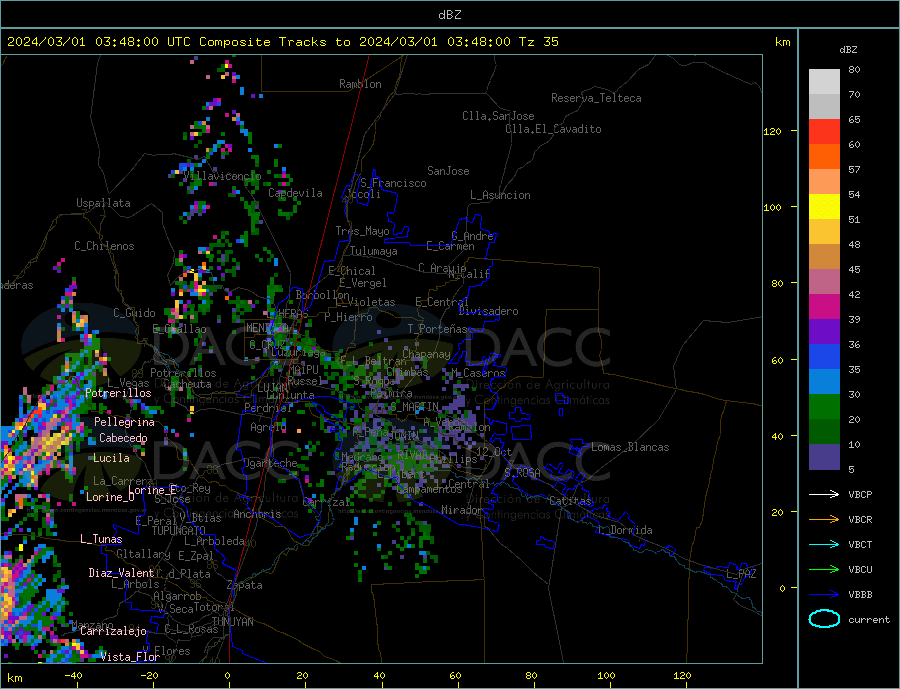Click the 'Vista_Flor' map label
Image resolution: width=900 pixels, height=689 pixels.
tap(130, 657)
